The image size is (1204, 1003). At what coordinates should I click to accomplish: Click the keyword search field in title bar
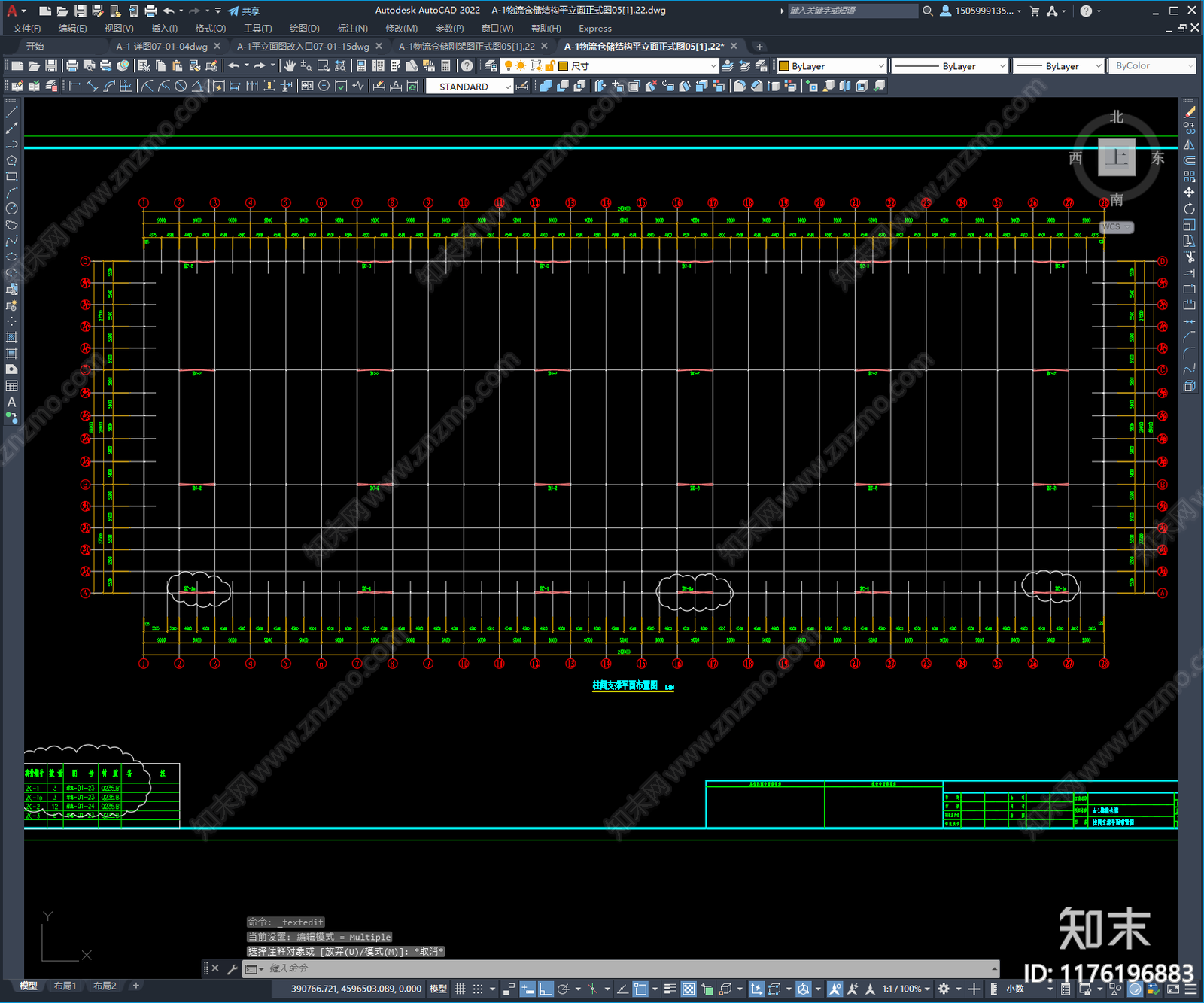click(853, 11)
